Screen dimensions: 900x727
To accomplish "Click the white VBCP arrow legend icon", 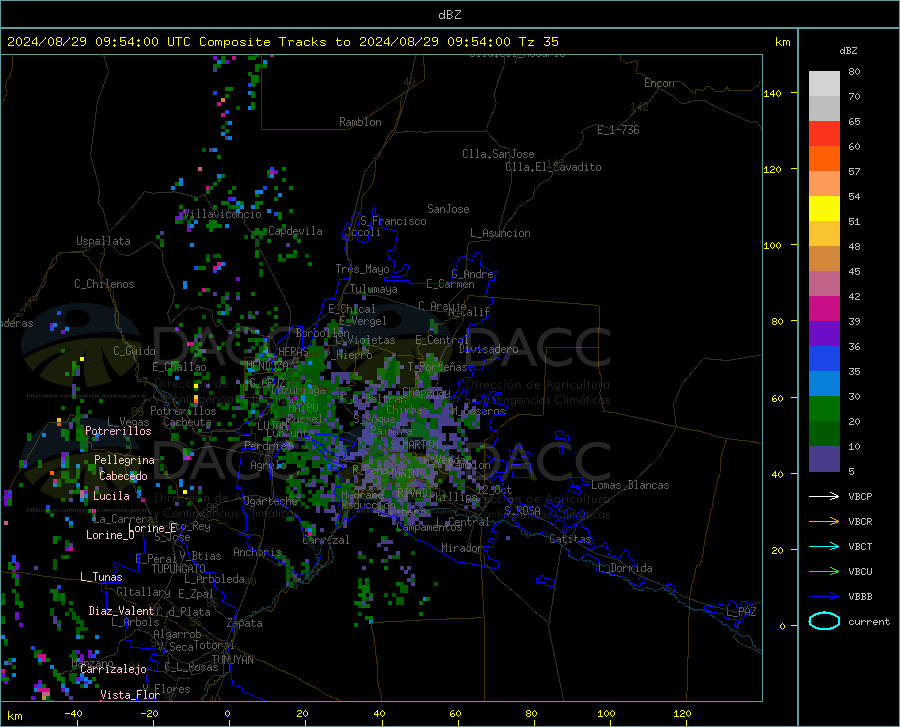I will (824, 496).
